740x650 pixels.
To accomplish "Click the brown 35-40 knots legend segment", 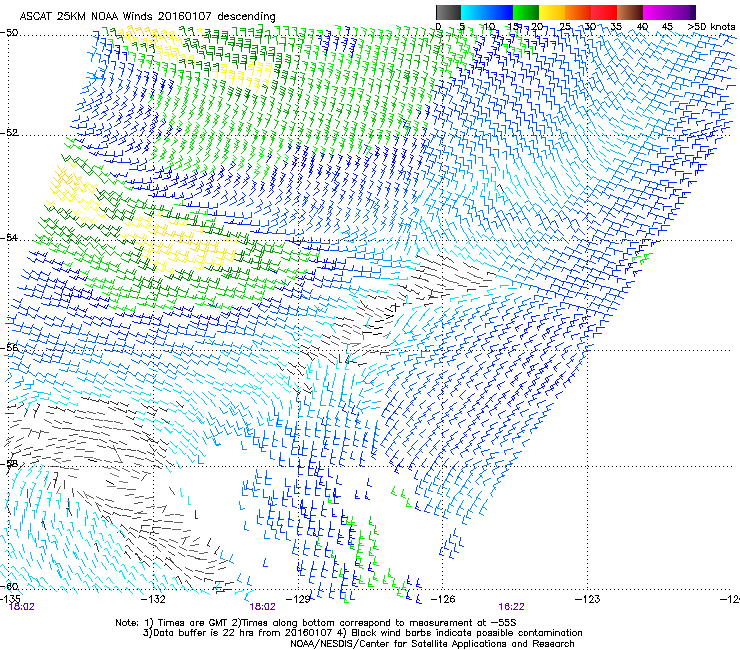I will point(630,12).
